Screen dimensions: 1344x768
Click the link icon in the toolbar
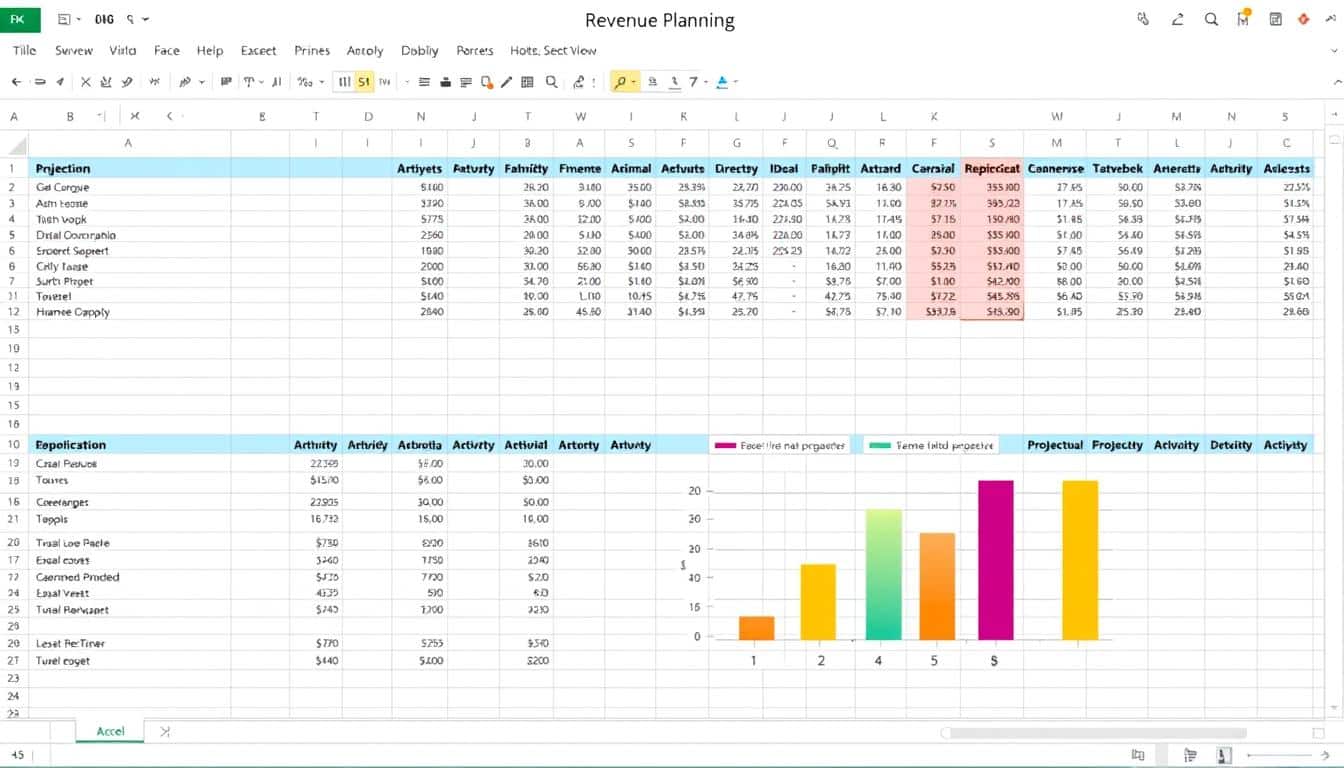pyautogui.click(x=578, y=82)
